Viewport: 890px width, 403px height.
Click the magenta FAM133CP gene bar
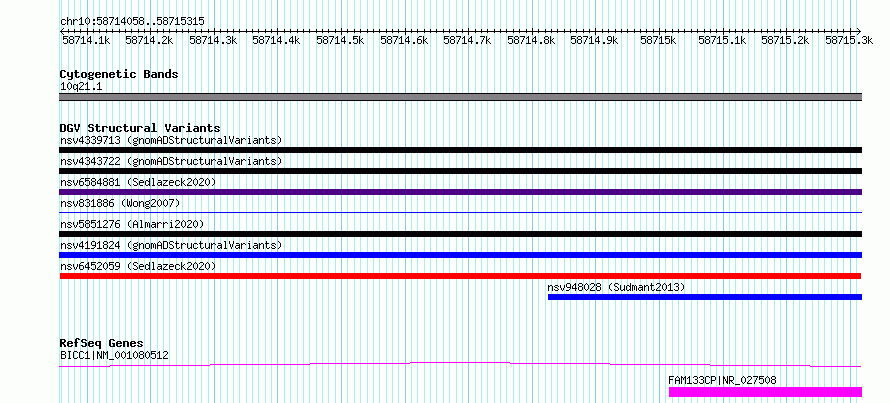point(766,392)
